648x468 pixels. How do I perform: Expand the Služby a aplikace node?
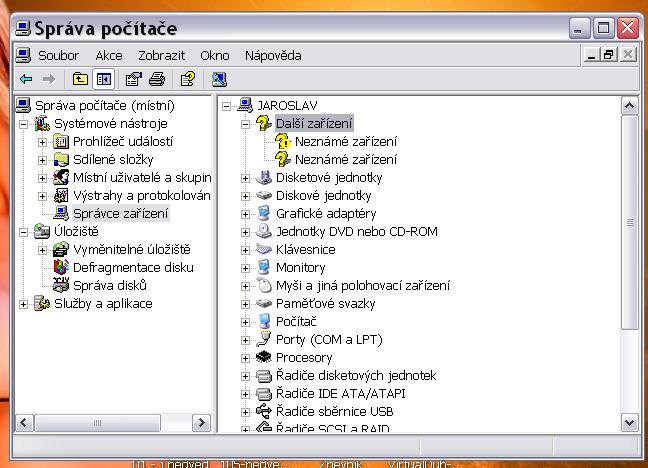click(x=24, y=304)
